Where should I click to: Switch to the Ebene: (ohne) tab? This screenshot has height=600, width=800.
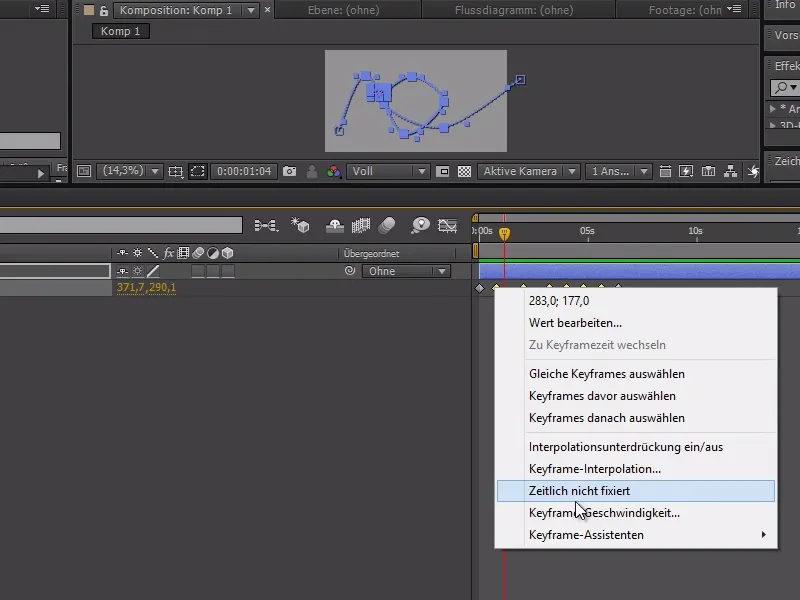(x=343, y=10)
